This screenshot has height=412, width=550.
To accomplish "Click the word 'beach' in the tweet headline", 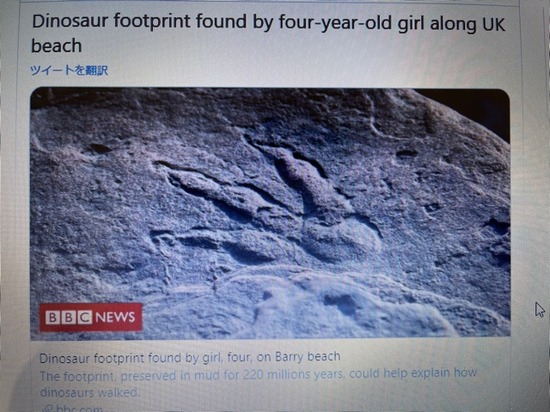I will (x=56, y=46).
